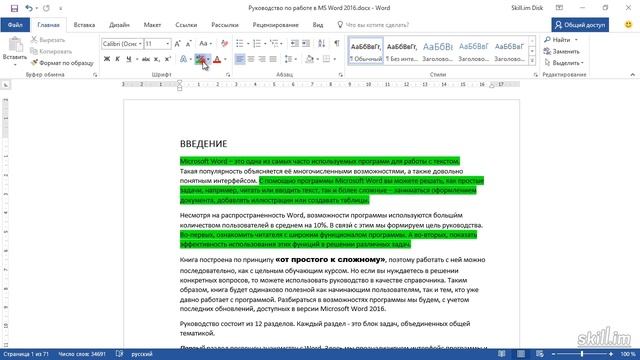Open the Файл tab

(x=15, y=25)
